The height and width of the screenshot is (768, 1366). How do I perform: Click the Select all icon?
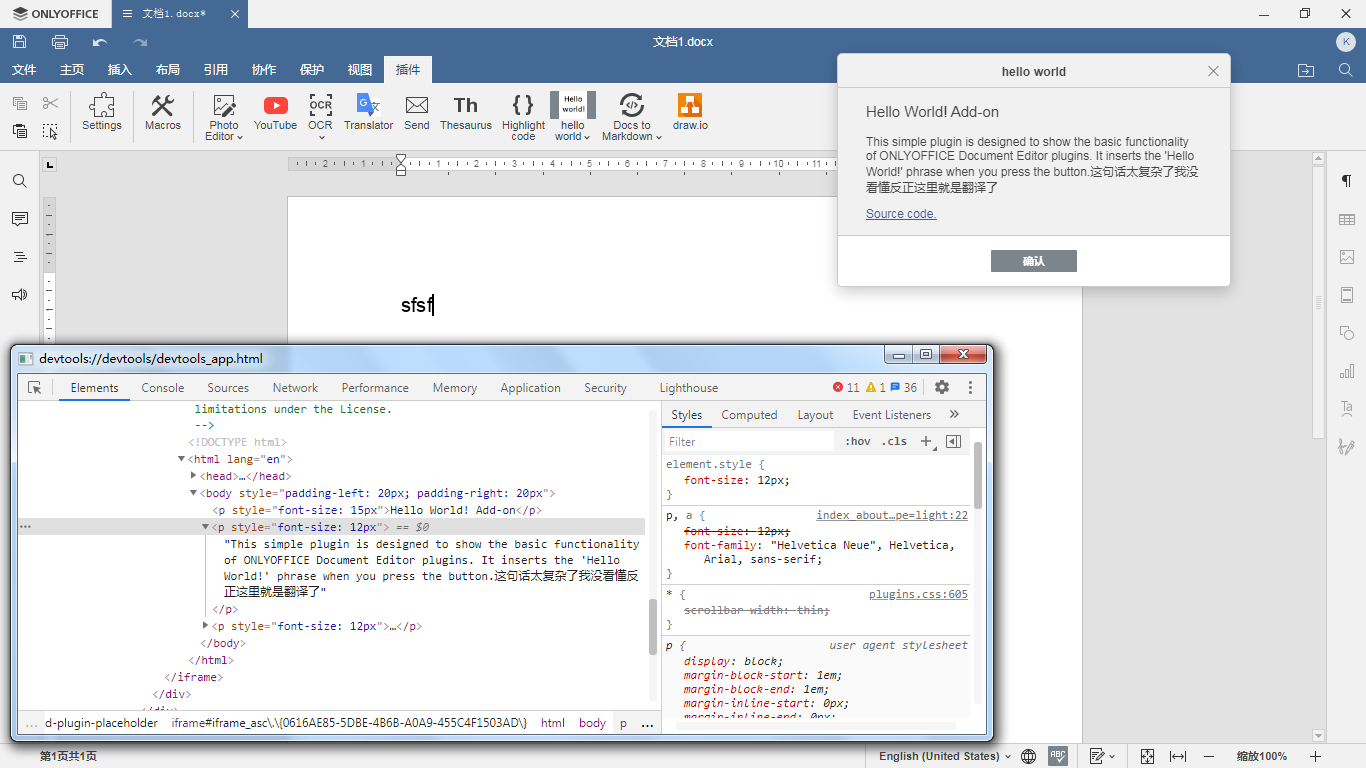coord(51,131)
